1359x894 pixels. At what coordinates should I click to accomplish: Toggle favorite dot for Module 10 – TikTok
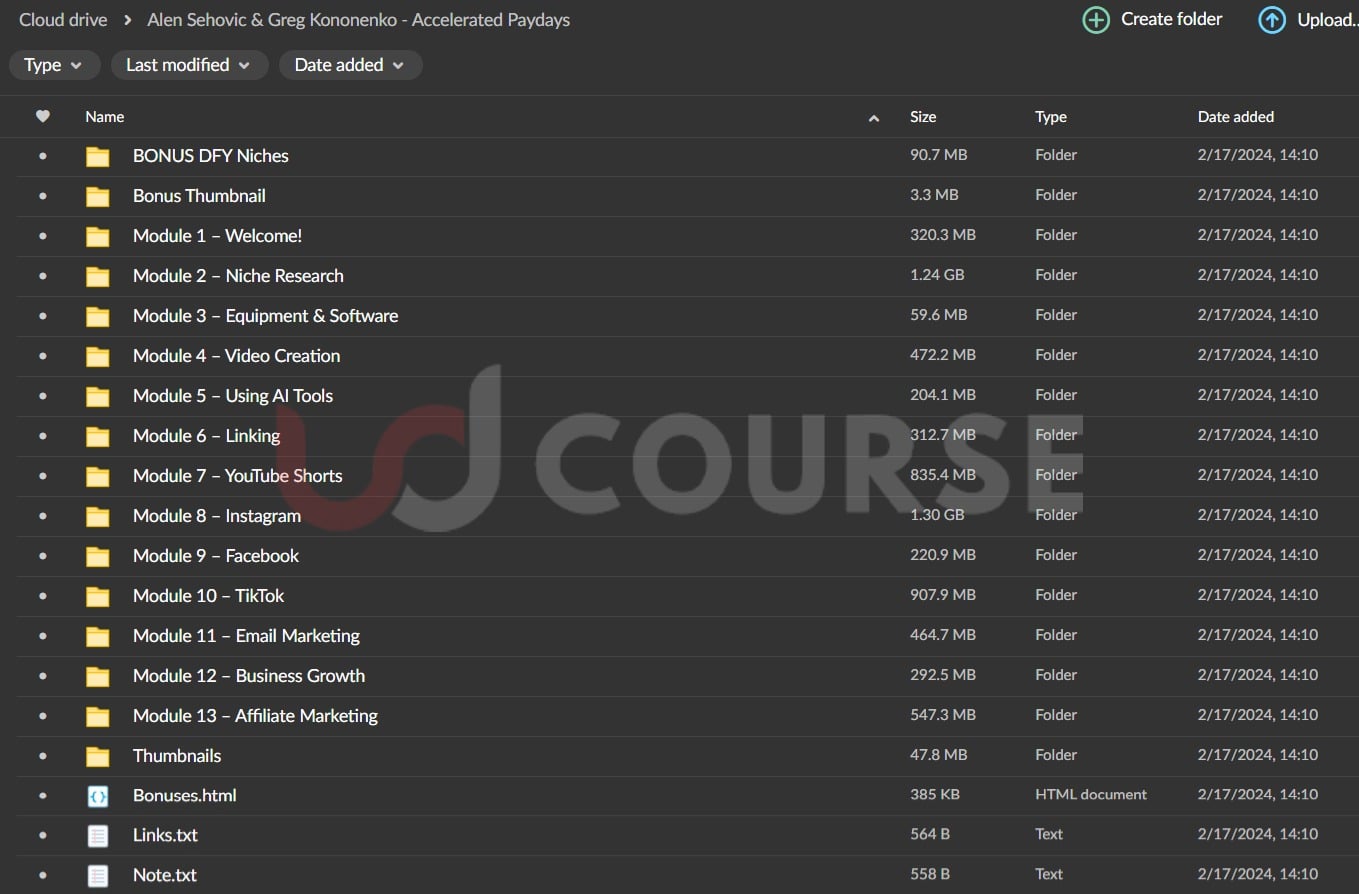42,596
